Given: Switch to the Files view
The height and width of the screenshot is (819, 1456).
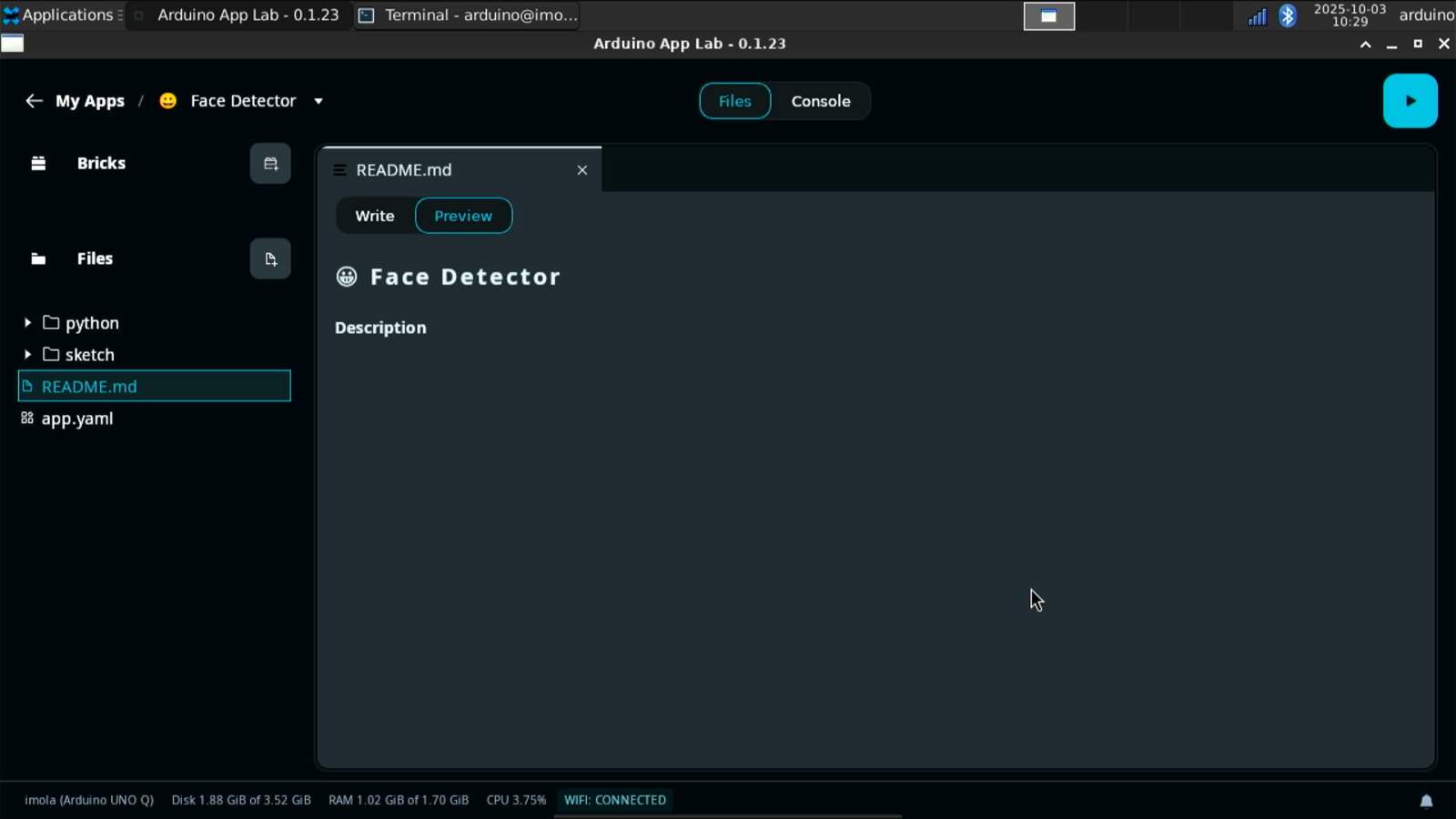Looking at the screenshot, I should [734, 101].
